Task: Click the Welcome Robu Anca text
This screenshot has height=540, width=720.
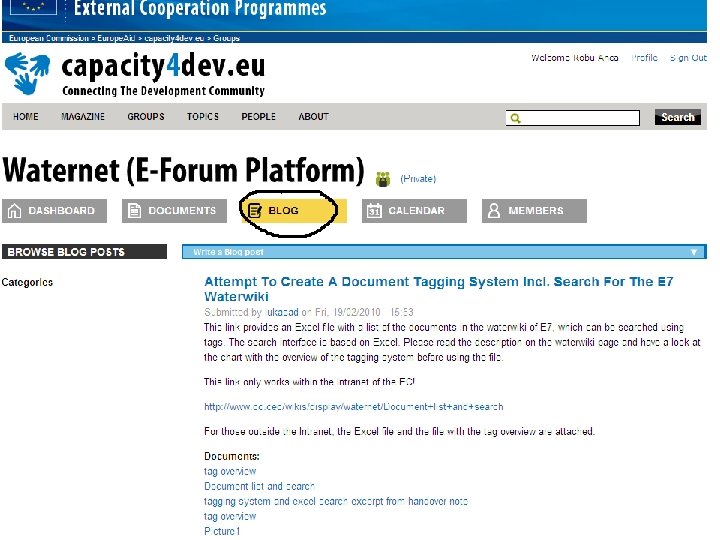Action: point(574,58)
